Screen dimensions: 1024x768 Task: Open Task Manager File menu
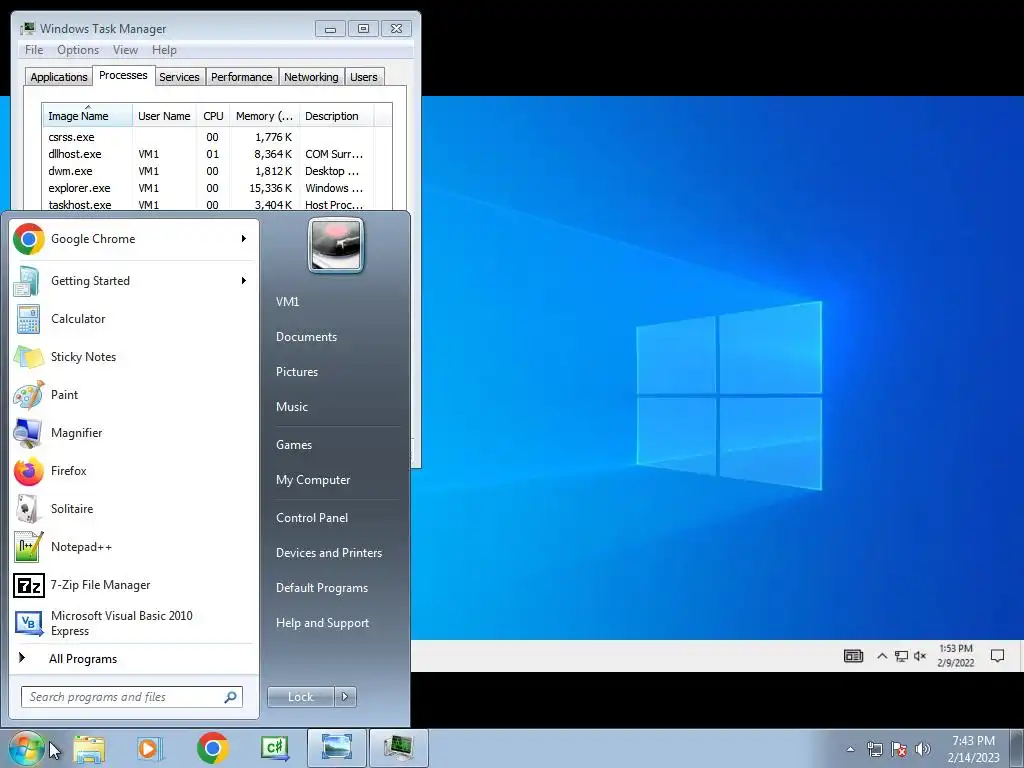(x=34, y=50)
